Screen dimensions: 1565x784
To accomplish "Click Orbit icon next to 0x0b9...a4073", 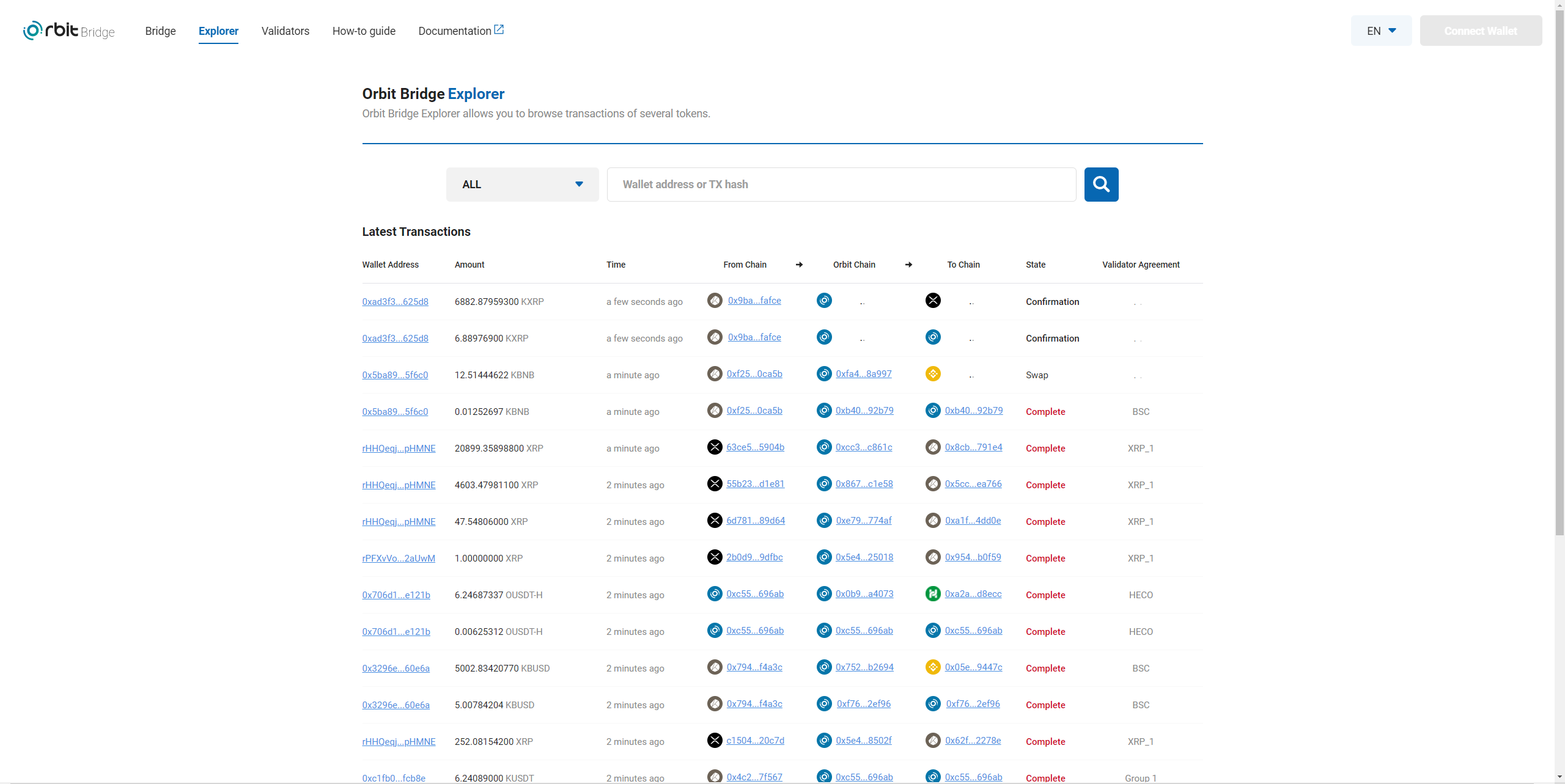I will point(824,594).
